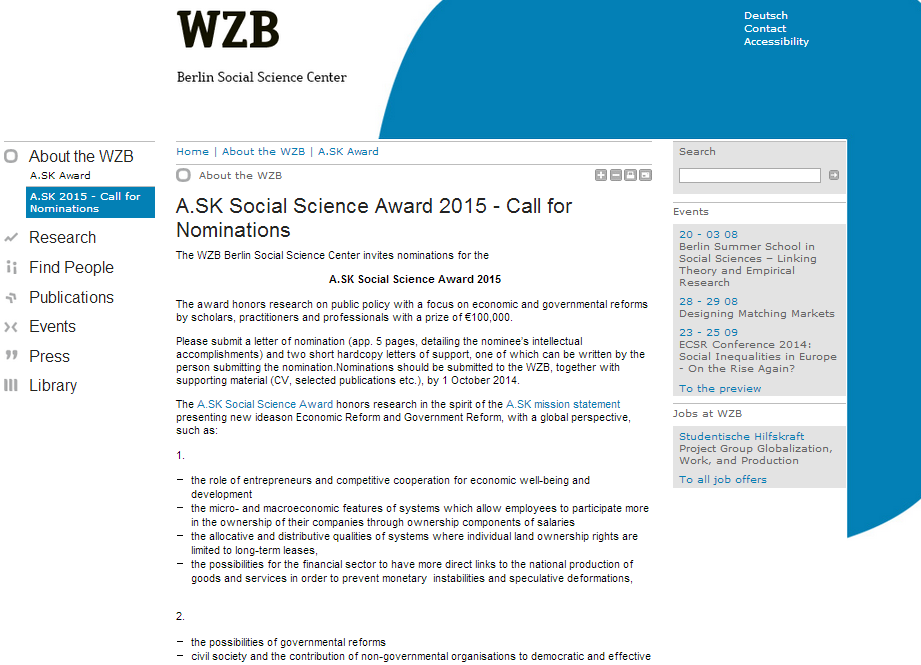Expand About the WZB sidebar section

click(80, 156)
